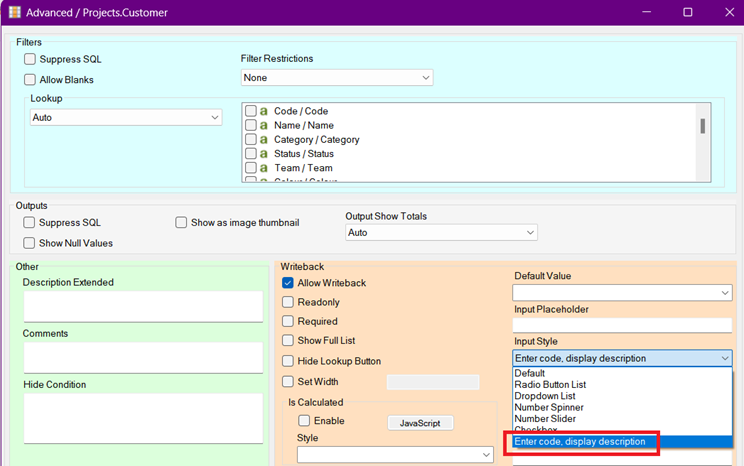Click the 'a' icon beside Code / Code
Viewport: 744px width, 466px height.
point(263,111)
